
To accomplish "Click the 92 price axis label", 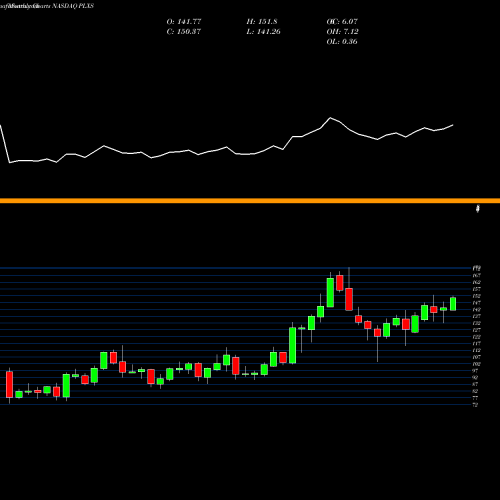I will pyautogui.click(x=476, y=377).
